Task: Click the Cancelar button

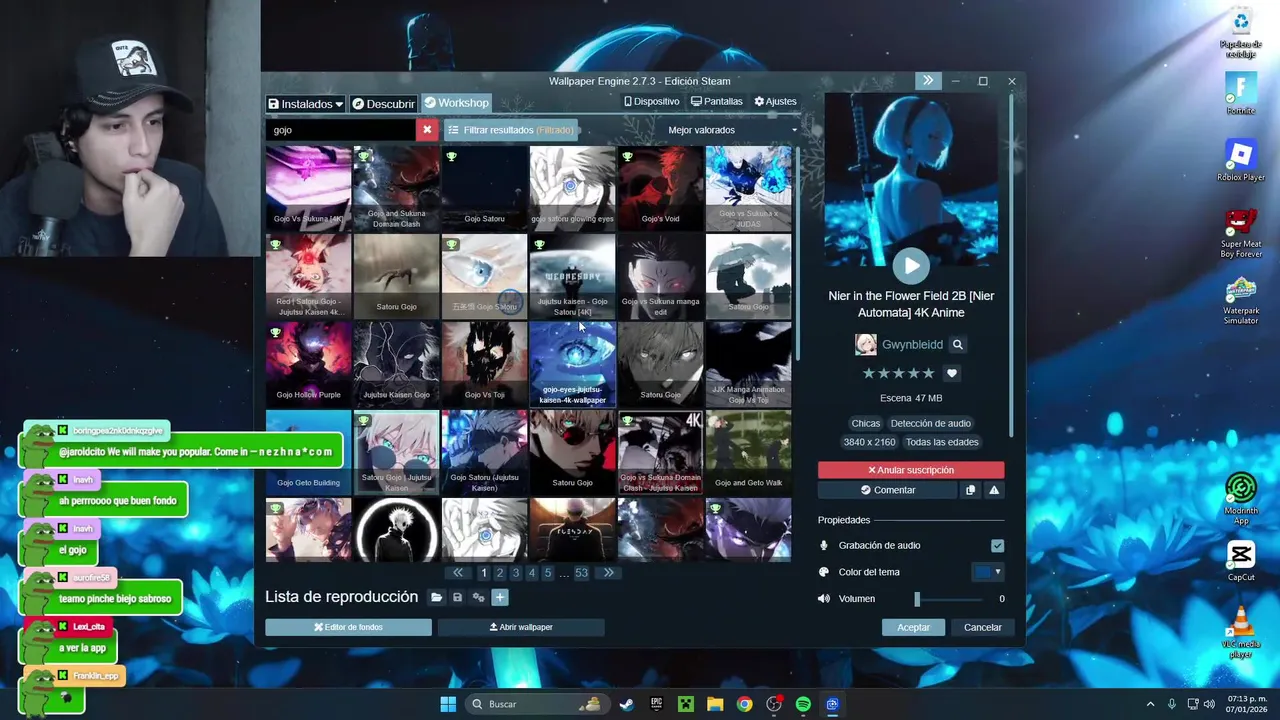Action: tap(982, 627)
